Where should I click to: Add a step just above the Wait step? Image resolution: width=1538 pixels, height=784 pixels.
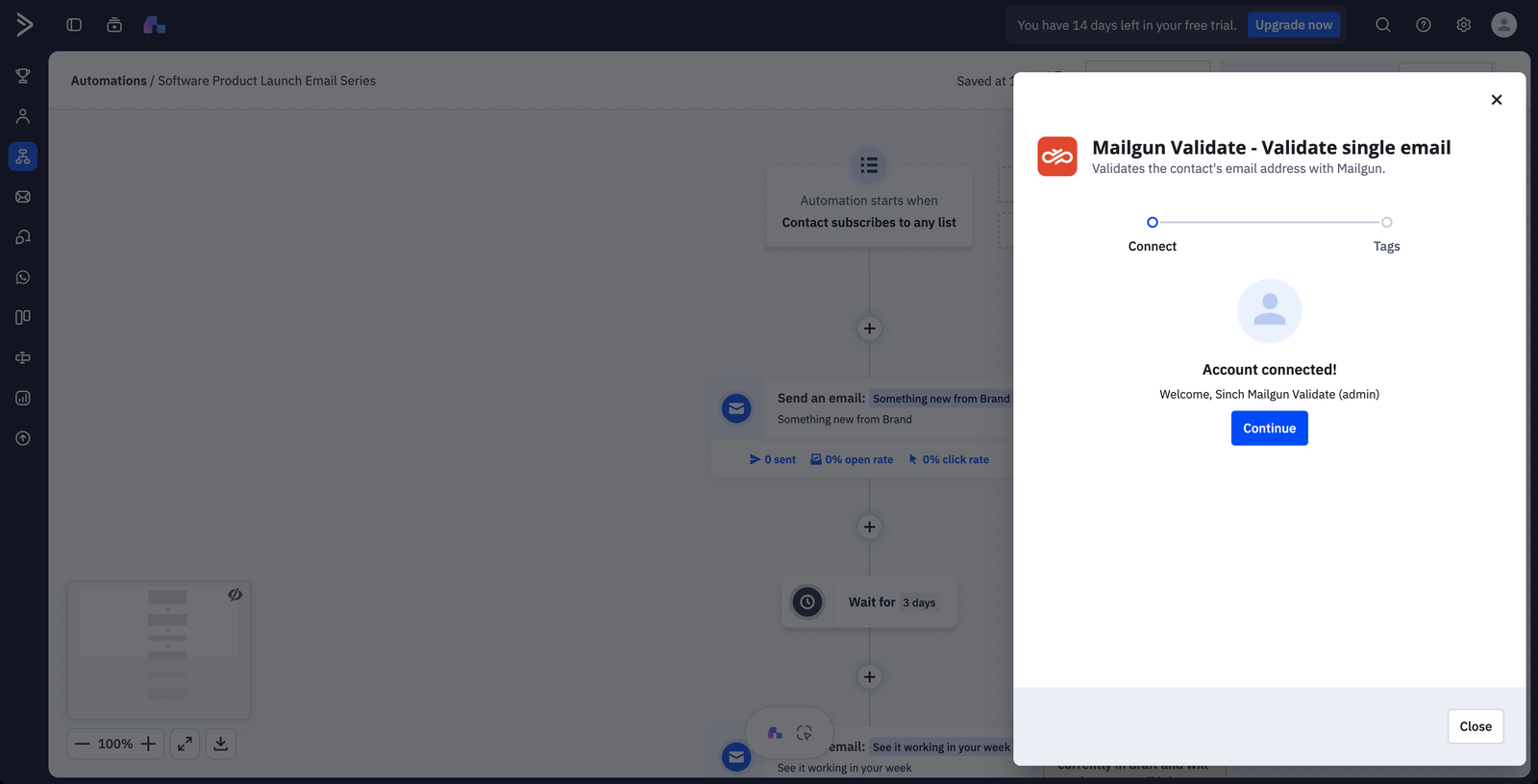coord(870,527)
